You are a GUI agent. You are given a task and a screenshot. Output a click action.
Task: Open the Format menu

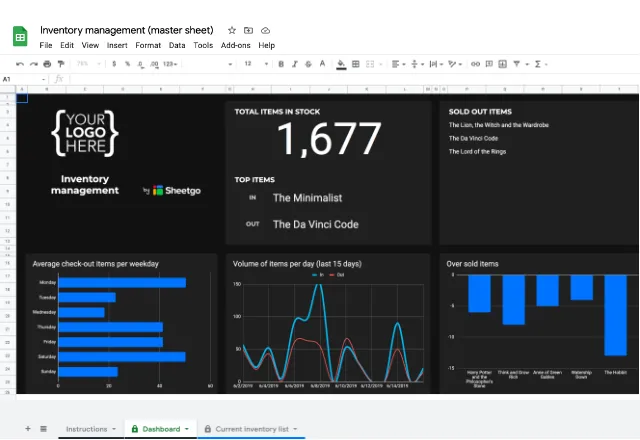click(x=148, y=45)
